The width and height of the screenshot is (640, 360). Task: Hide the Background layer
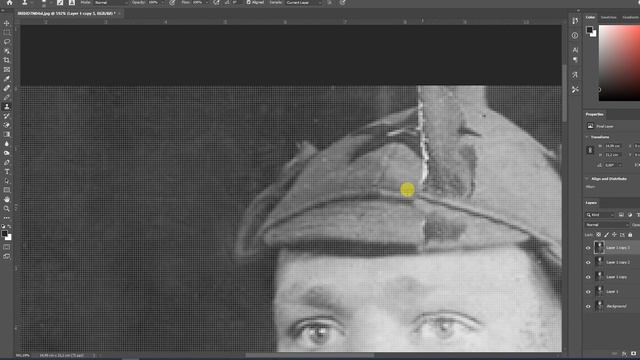(x=588, y=307)
